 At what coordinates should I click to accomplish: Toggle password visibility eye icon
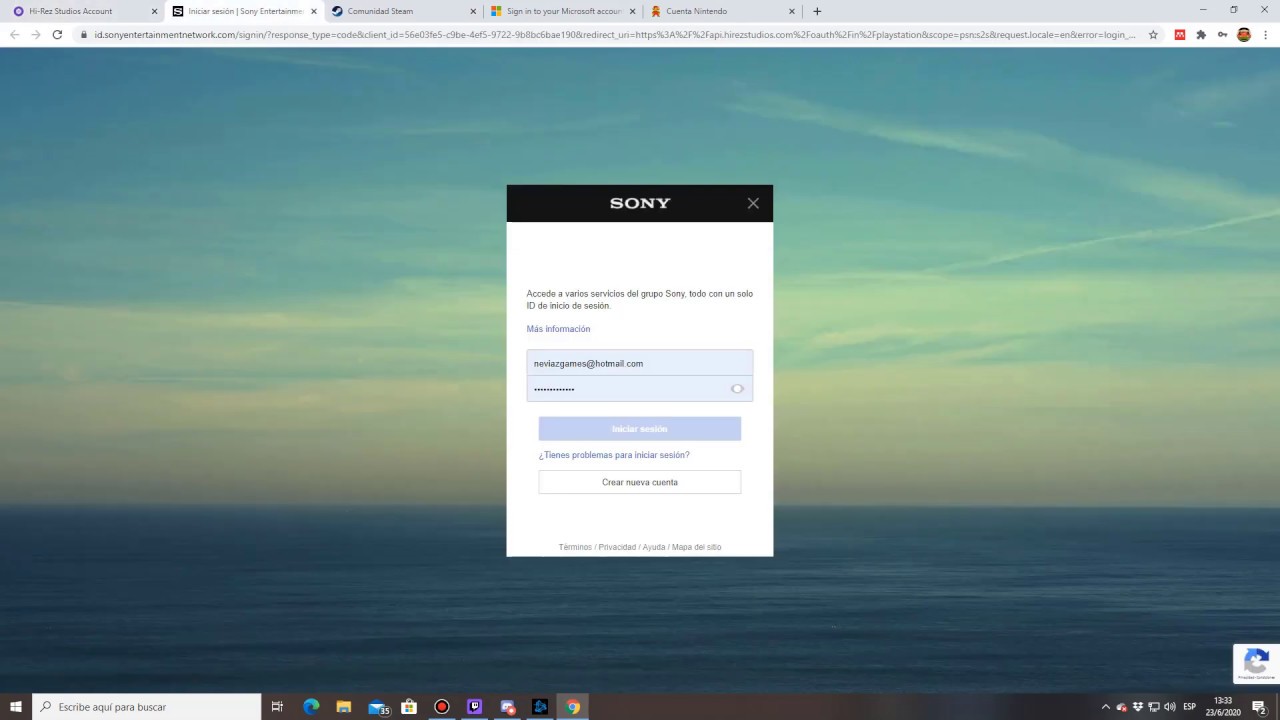[737, 389]
